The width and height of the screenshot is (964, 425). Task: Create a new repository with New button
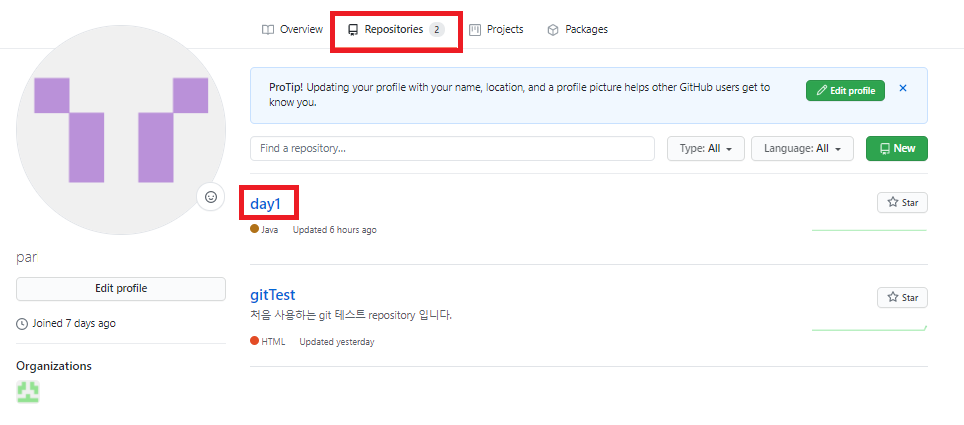[897, 148]
